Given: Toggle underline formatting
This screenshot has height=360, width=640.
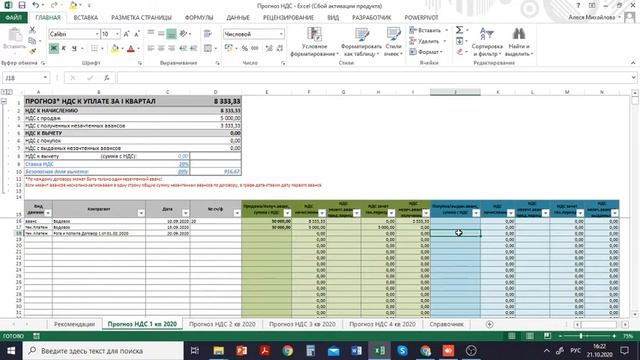Looking at the screenshot, I should [x=74, y=49].
